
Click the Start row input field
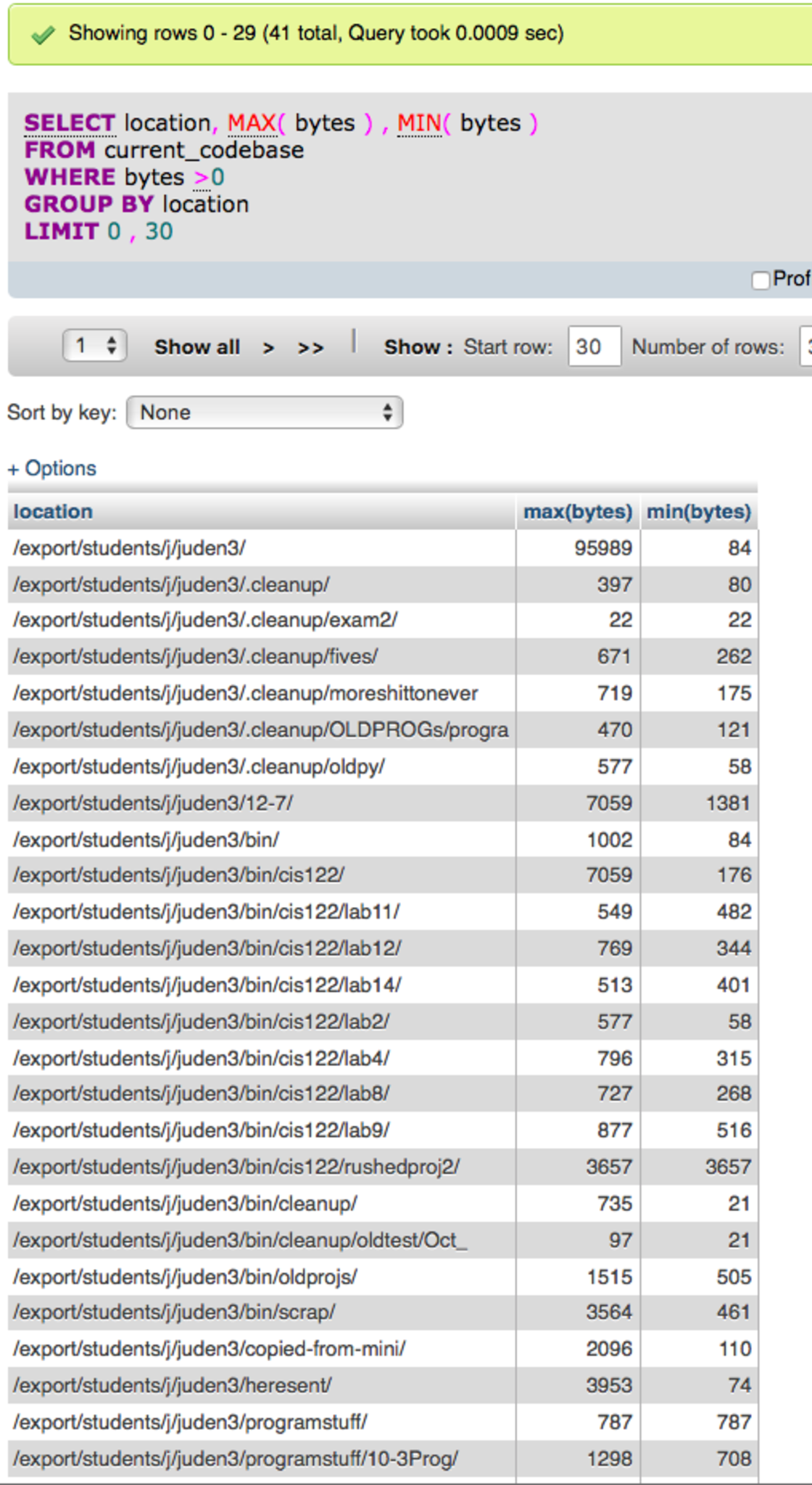pyautogui.click(x=594, y=347)
